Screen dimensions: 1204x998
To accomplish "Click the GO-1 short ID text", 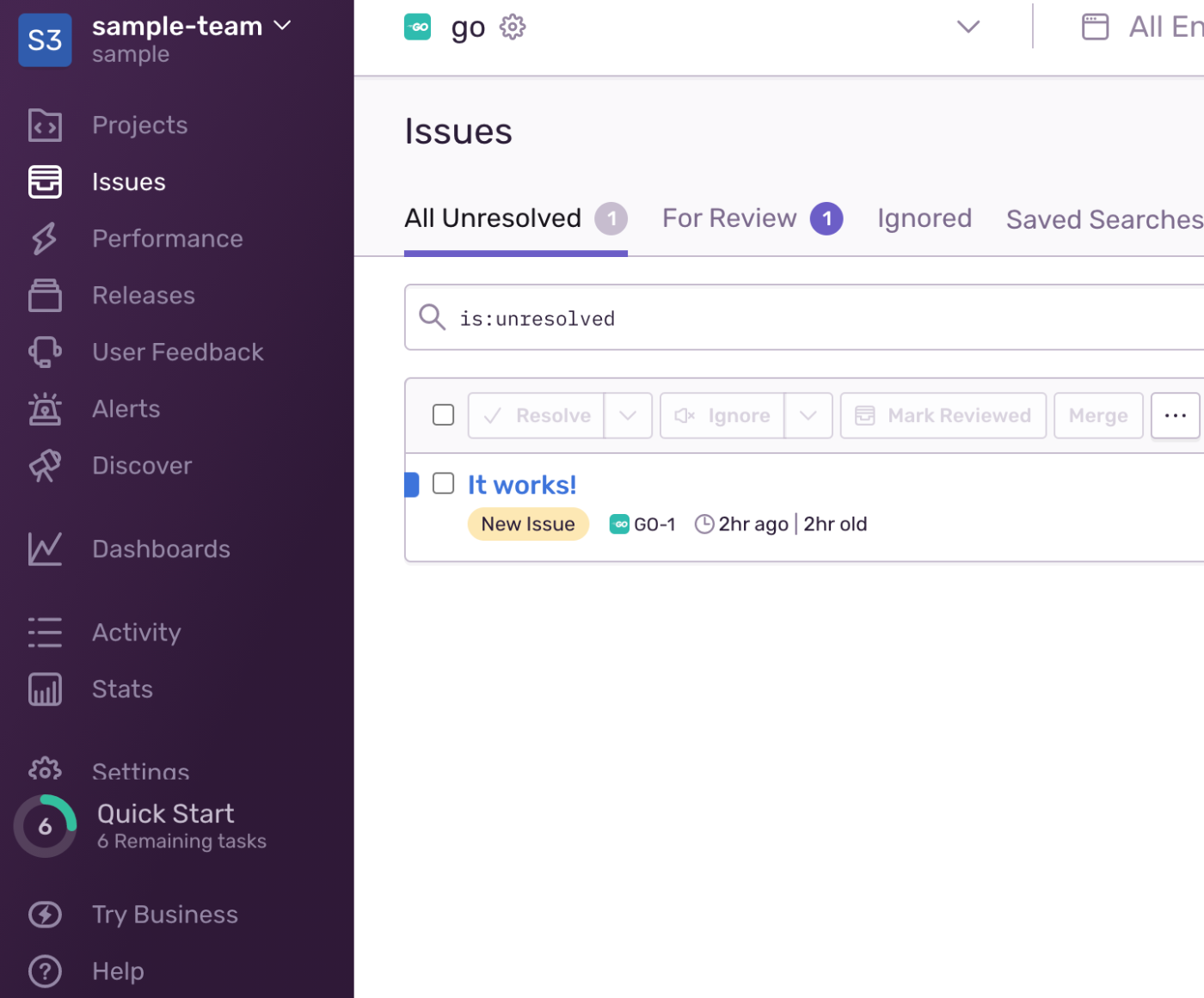I will tap(654, 524).
